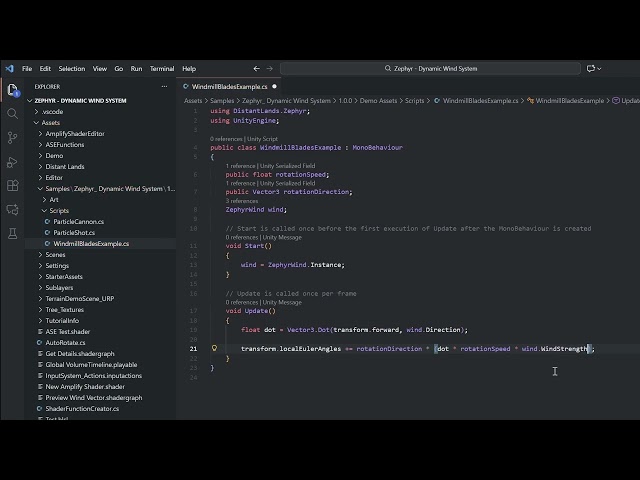Click the Zephyr command center search box
Image resolution: width=640 pixels, height=480 pixels.
[x=431, y=69]
